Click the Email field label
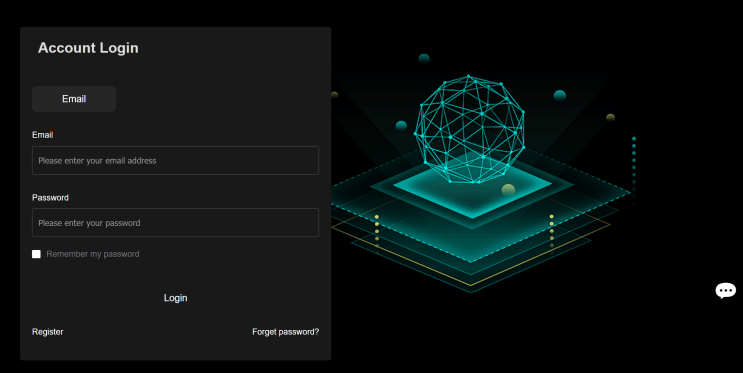The image size is (743, 373). tap(42, 135)
